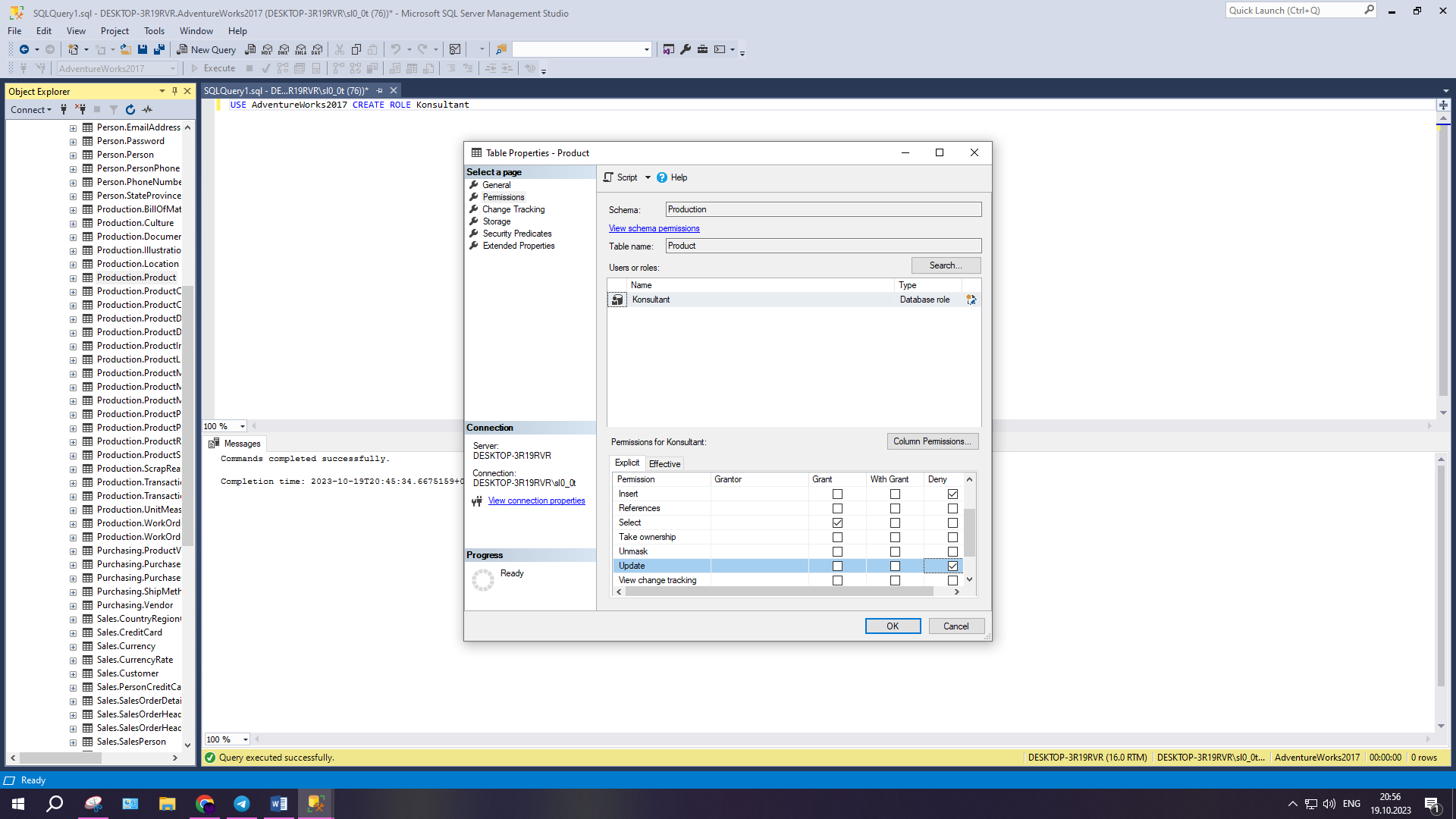Click the Object Explorer horizontal scrollbar thumb
1456x819 pixels.
click(x=59, y=758)
